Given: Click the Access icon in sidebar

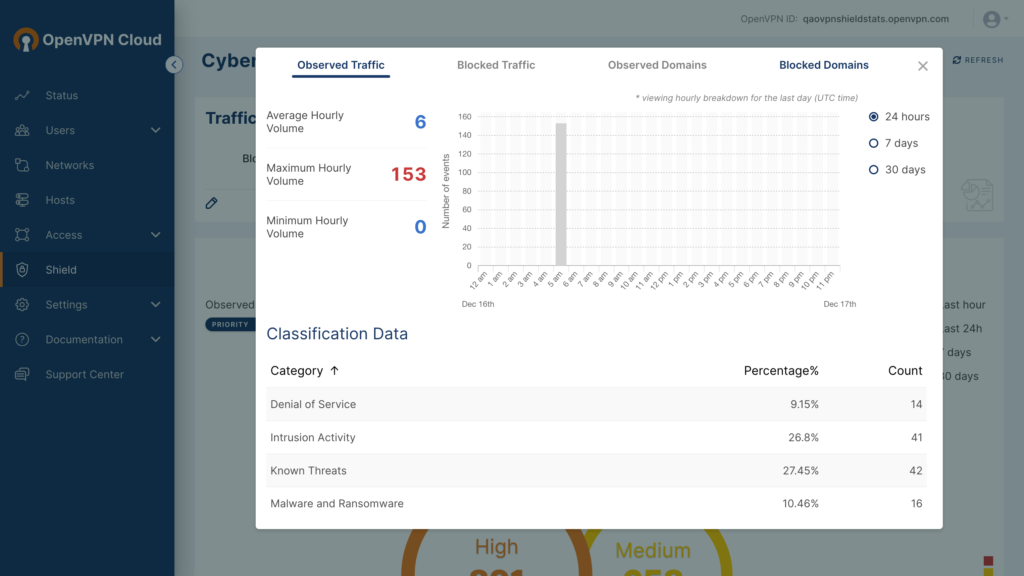Looking at the screenshot, I should pyautogui.click(x=22, y=235).
